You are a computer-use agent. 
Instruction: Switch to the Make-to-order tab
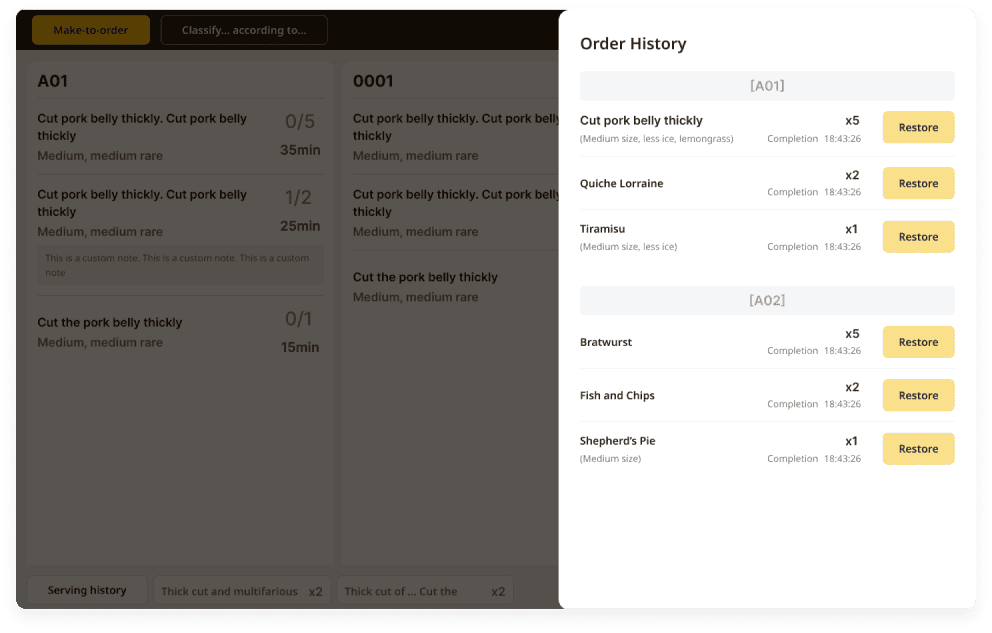click(x=90, y=30)
